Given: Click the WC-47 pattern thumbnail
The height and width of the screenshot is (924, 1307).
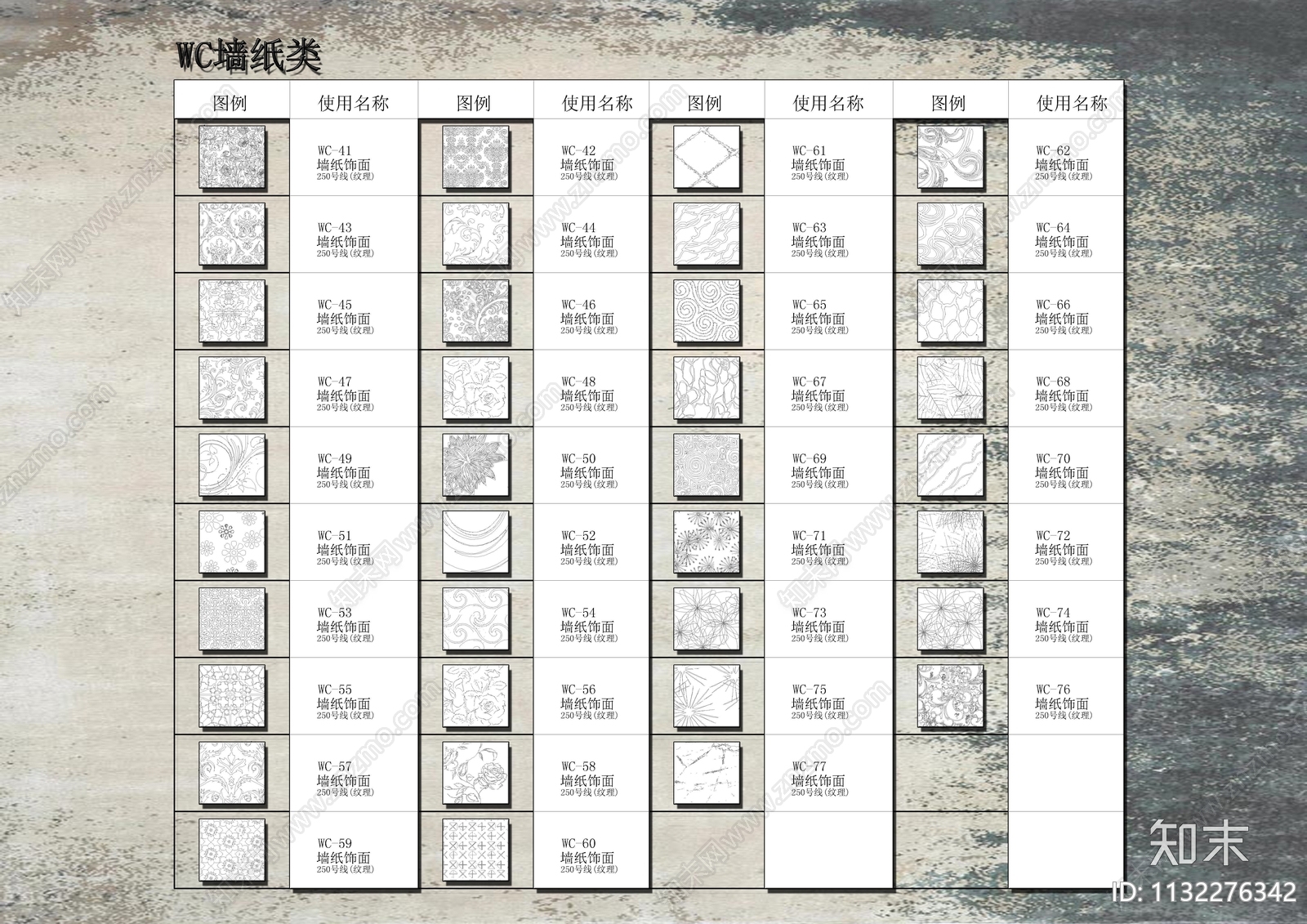Looking at the screenshot, I should (x=232, y=388).
